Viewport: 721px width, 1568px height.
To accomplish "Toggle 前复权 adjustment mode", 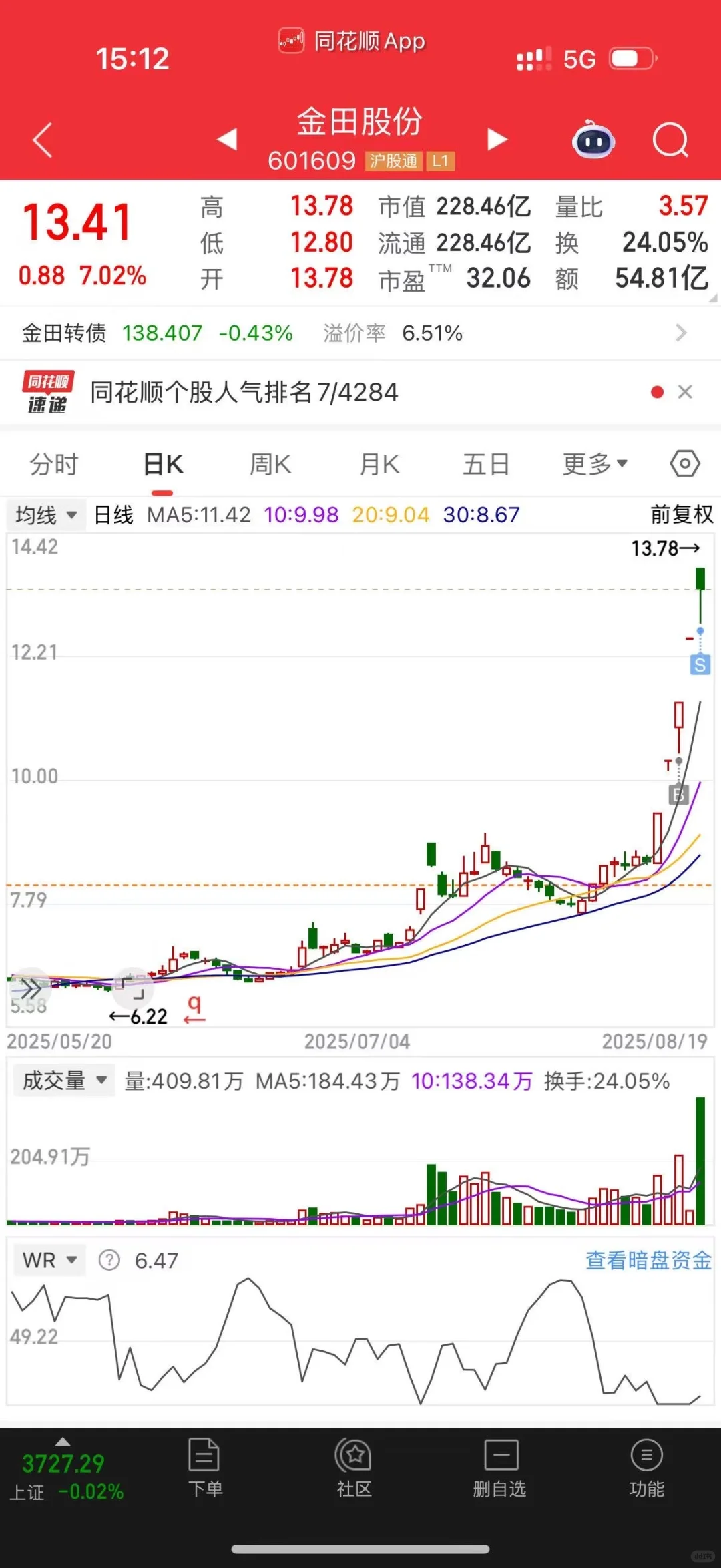I will pyautogui.click(x=682, y=514).
